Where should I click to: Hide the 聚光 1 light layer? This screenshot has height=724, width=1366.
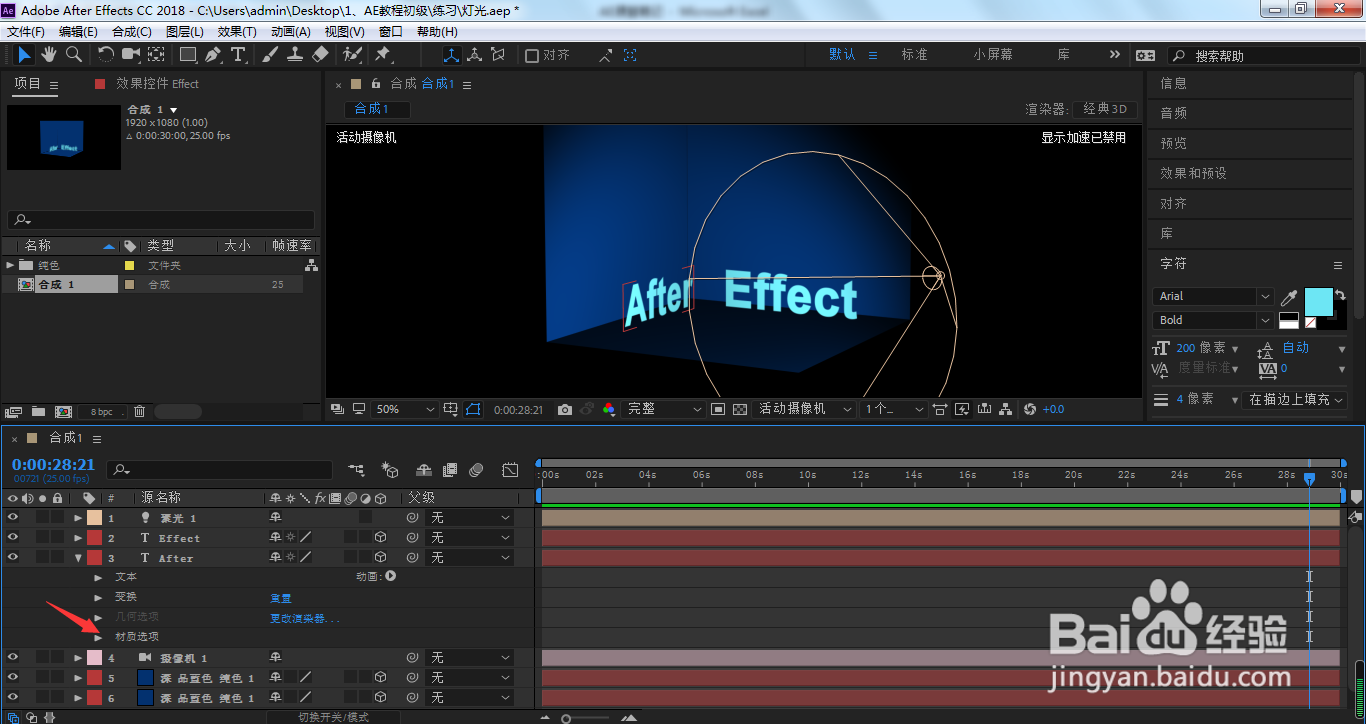point(13,517)
